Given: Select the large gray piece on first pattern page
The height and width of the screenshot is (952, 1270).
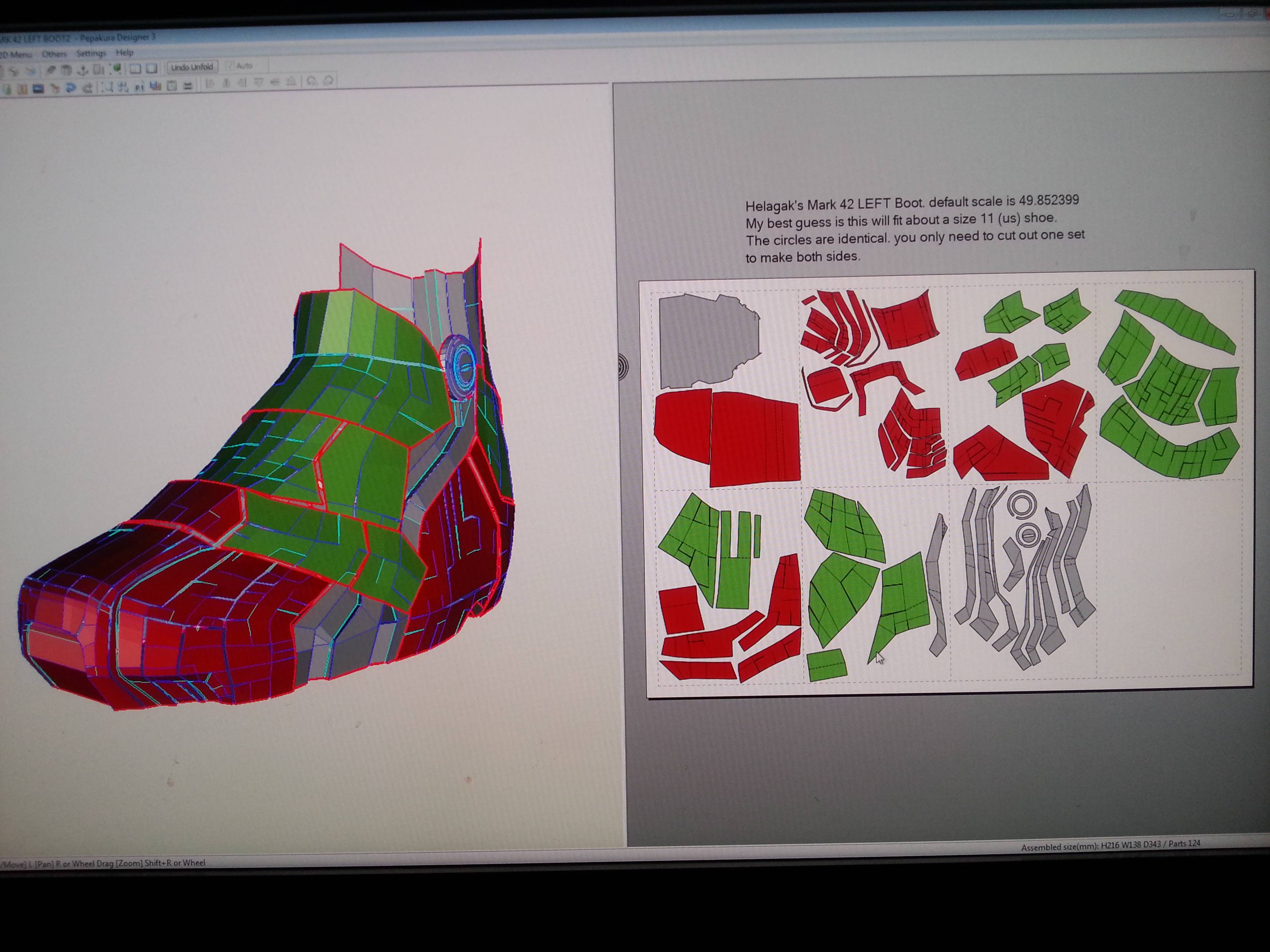Looking at the screenshot, I should pyautogui.click(x=709, y=341).
